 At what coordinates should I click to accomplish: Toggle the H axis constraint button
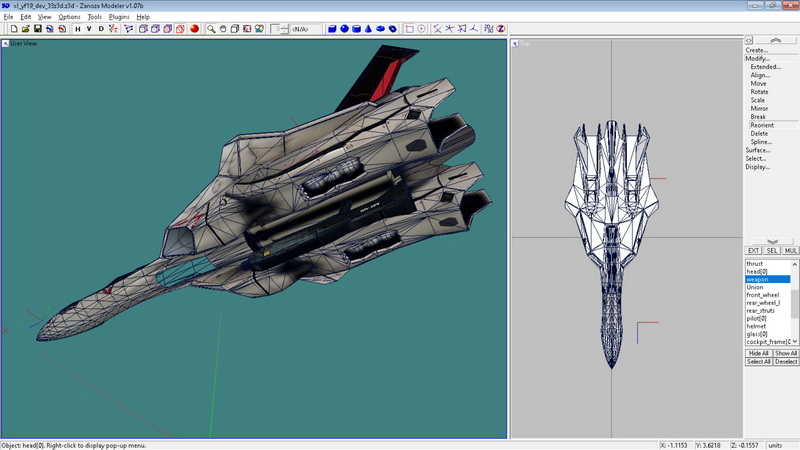click(78, 29)
